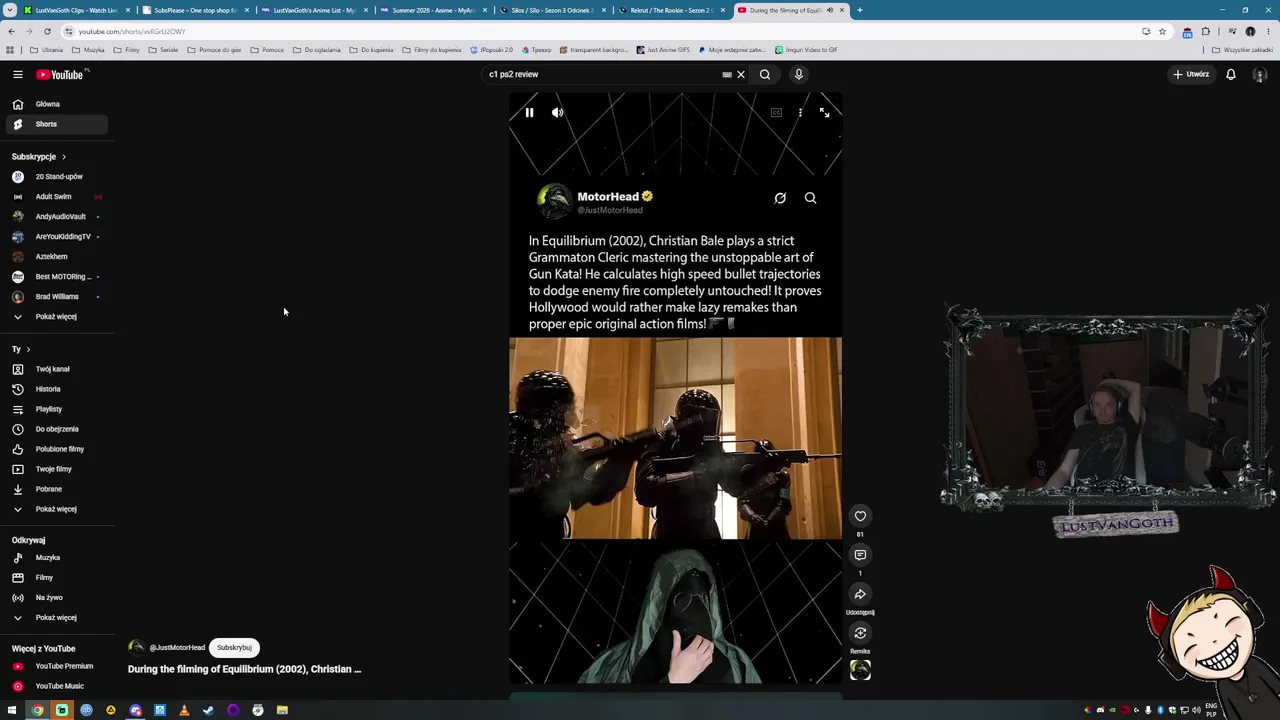Expand Odkrywaj with Pokaż więcej
This screenshot has height=720, width=1280.
[x=55, y=618]
